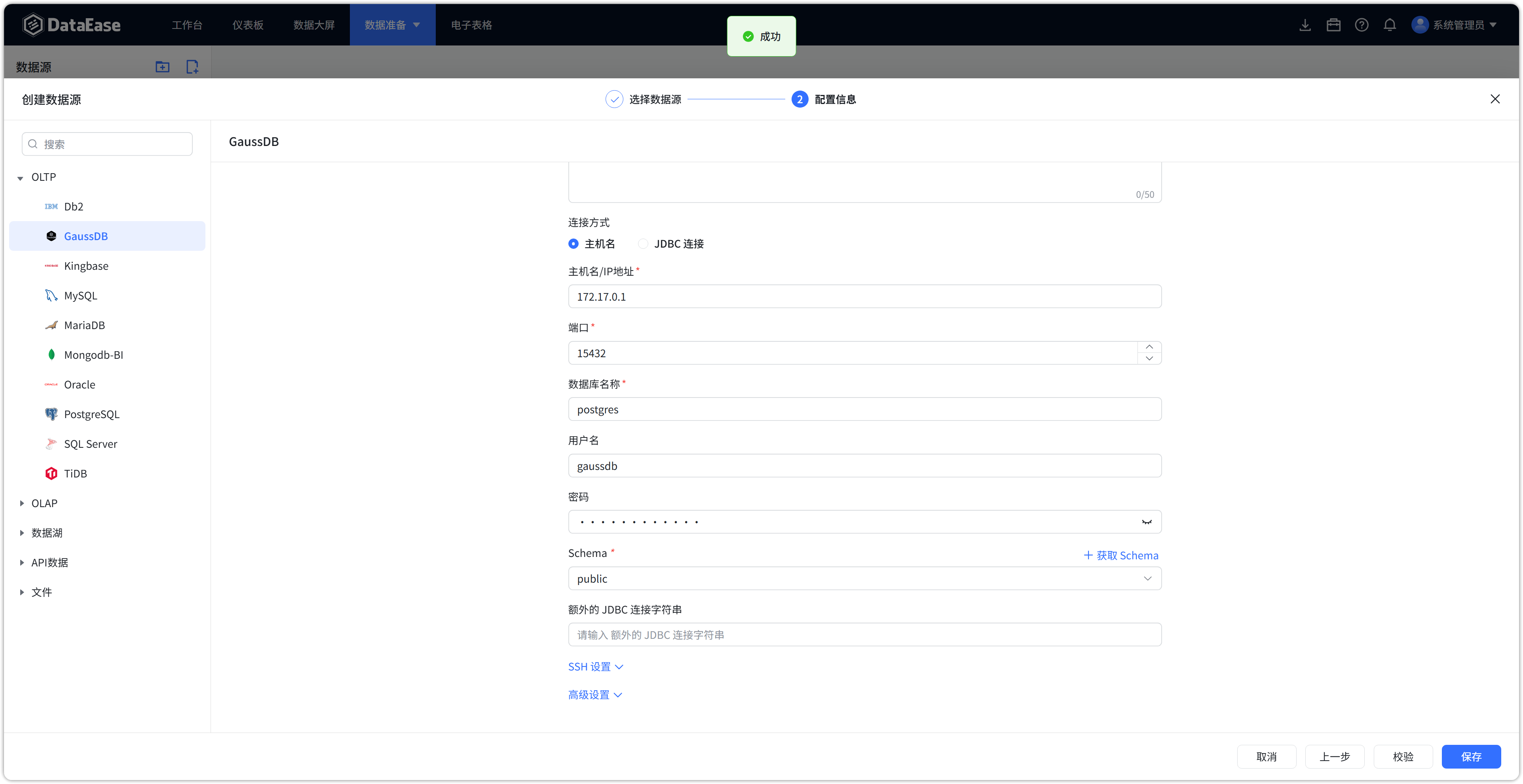Select Mongodb-BI data source
Image resolution: width=1523 pixels, height=784 pixels.
click(x=107, y=355)
